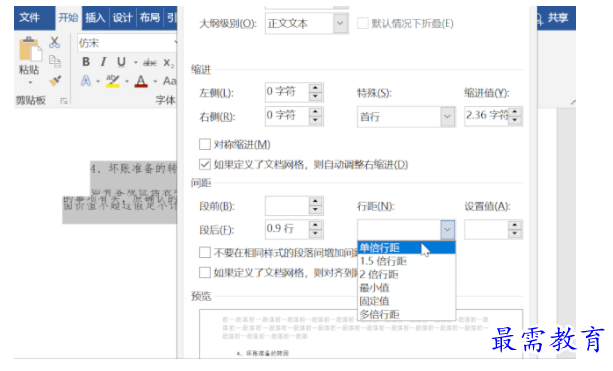Screen dimensions: 613x371
Task: Open the 仿宋 font name box
Action: click(x=126, y=43)
